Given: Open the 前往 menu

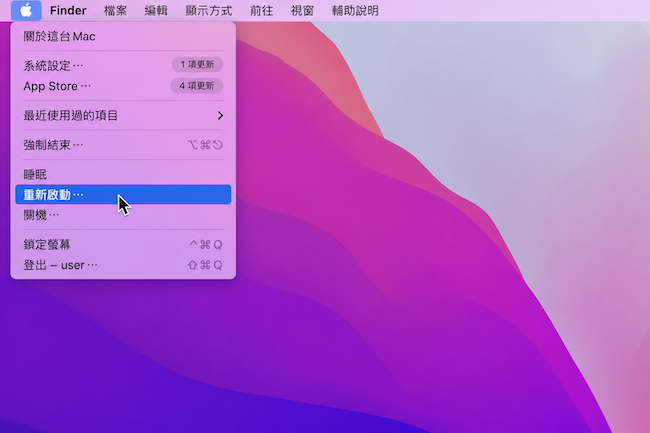Looking at the screenshot, I should (x=261, y=10).
